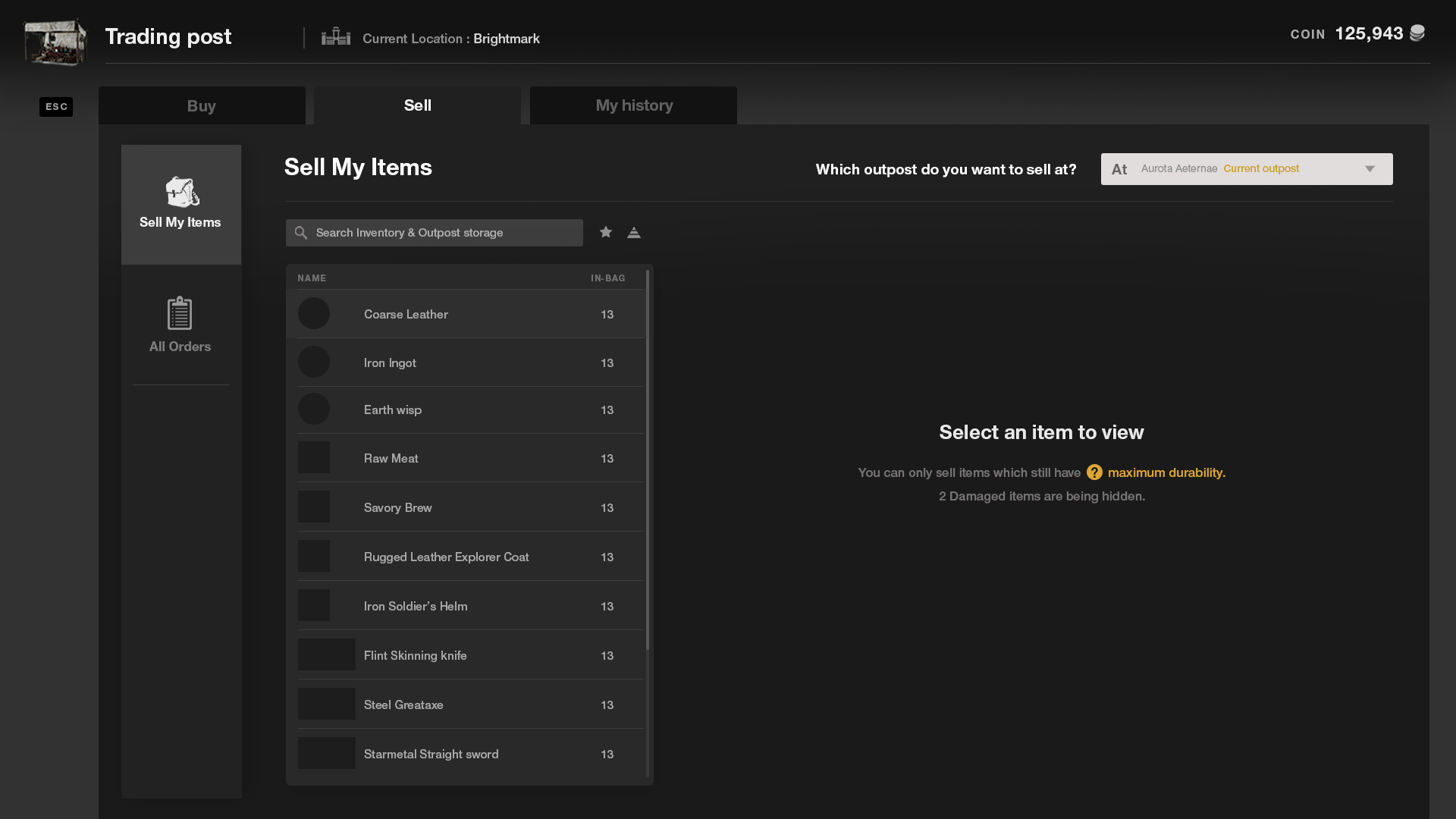
Task: Click the sort triangle icon beside the star
Action: click(634, 233)
